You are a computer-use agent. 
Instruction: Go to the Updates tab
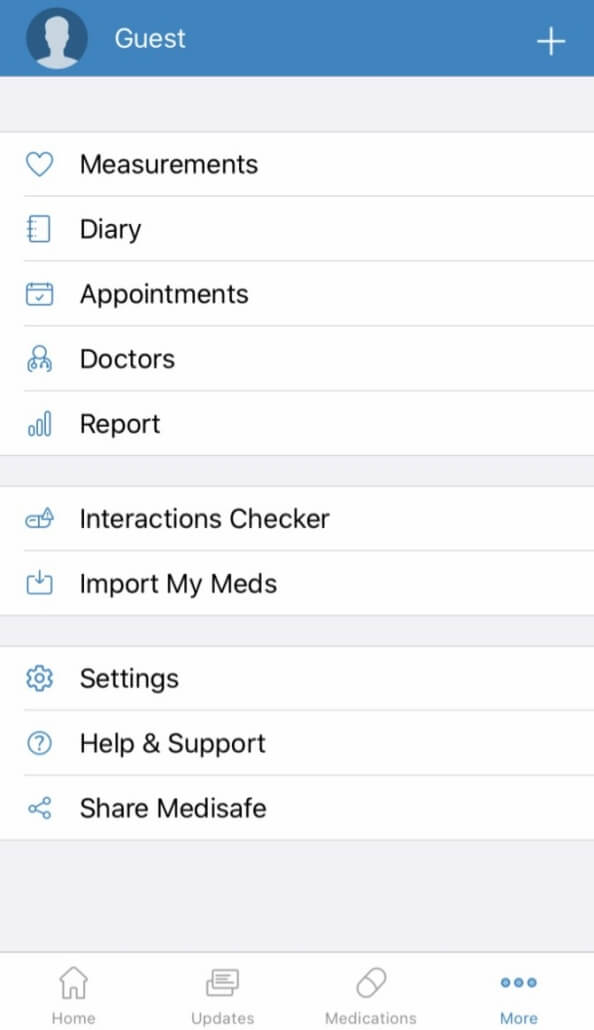pos(222,995)
